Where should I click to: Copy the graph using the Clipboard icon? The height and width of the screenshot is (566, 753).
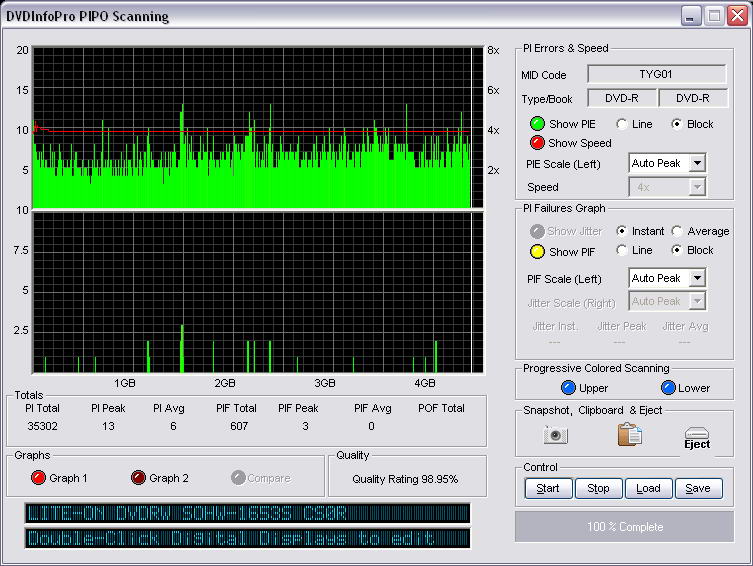tap(629, 435)
